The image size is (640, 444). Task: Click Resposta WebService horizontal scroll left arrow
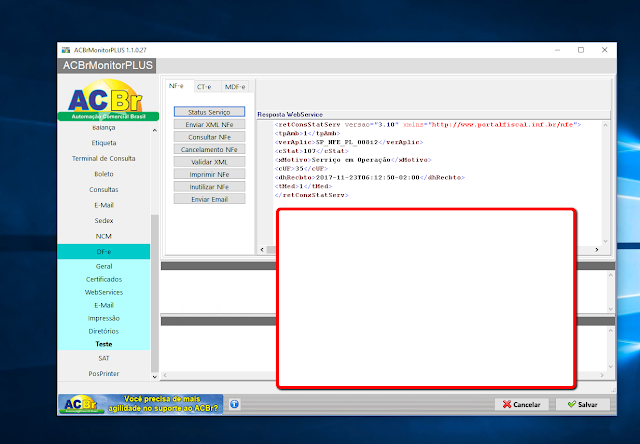point(262,250)
